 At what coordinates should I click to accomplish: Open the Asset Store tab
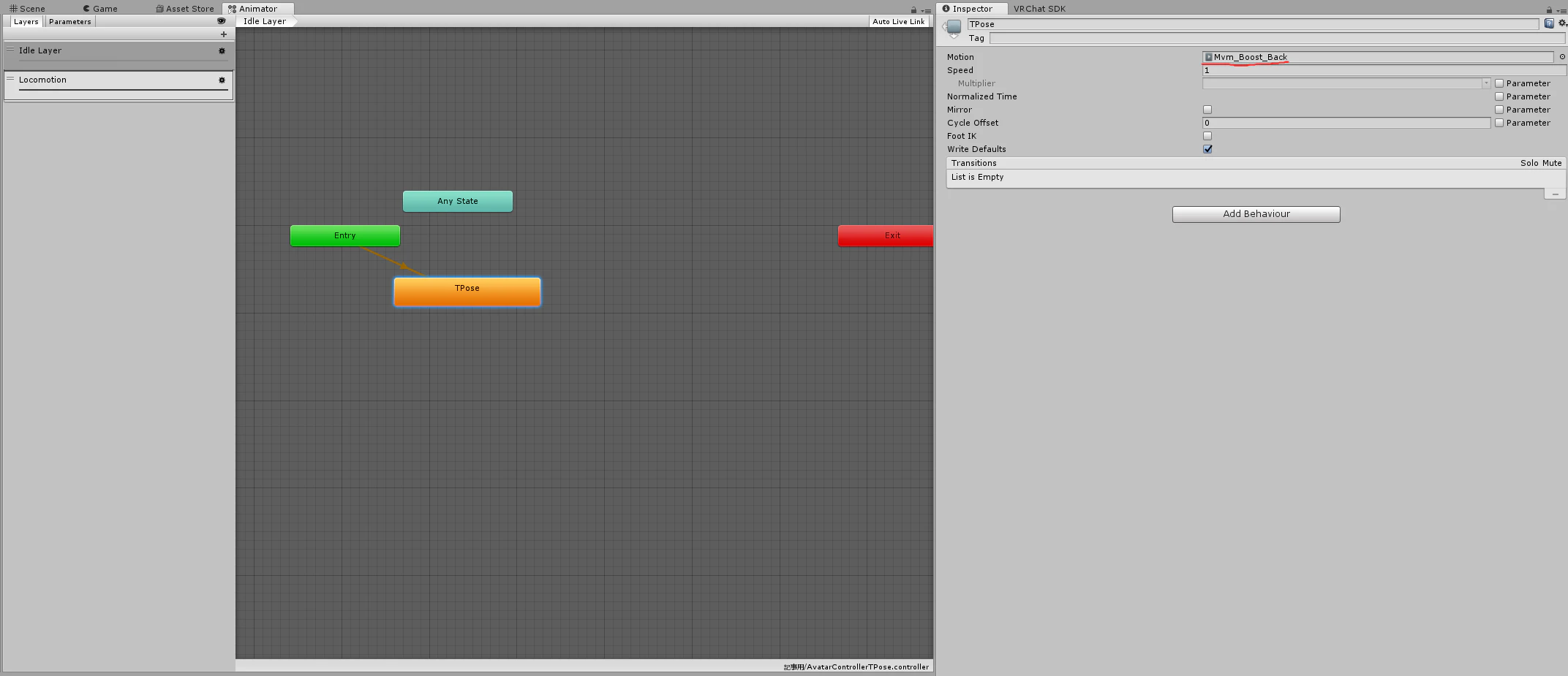pyautogui.click(x=185, y=9)
